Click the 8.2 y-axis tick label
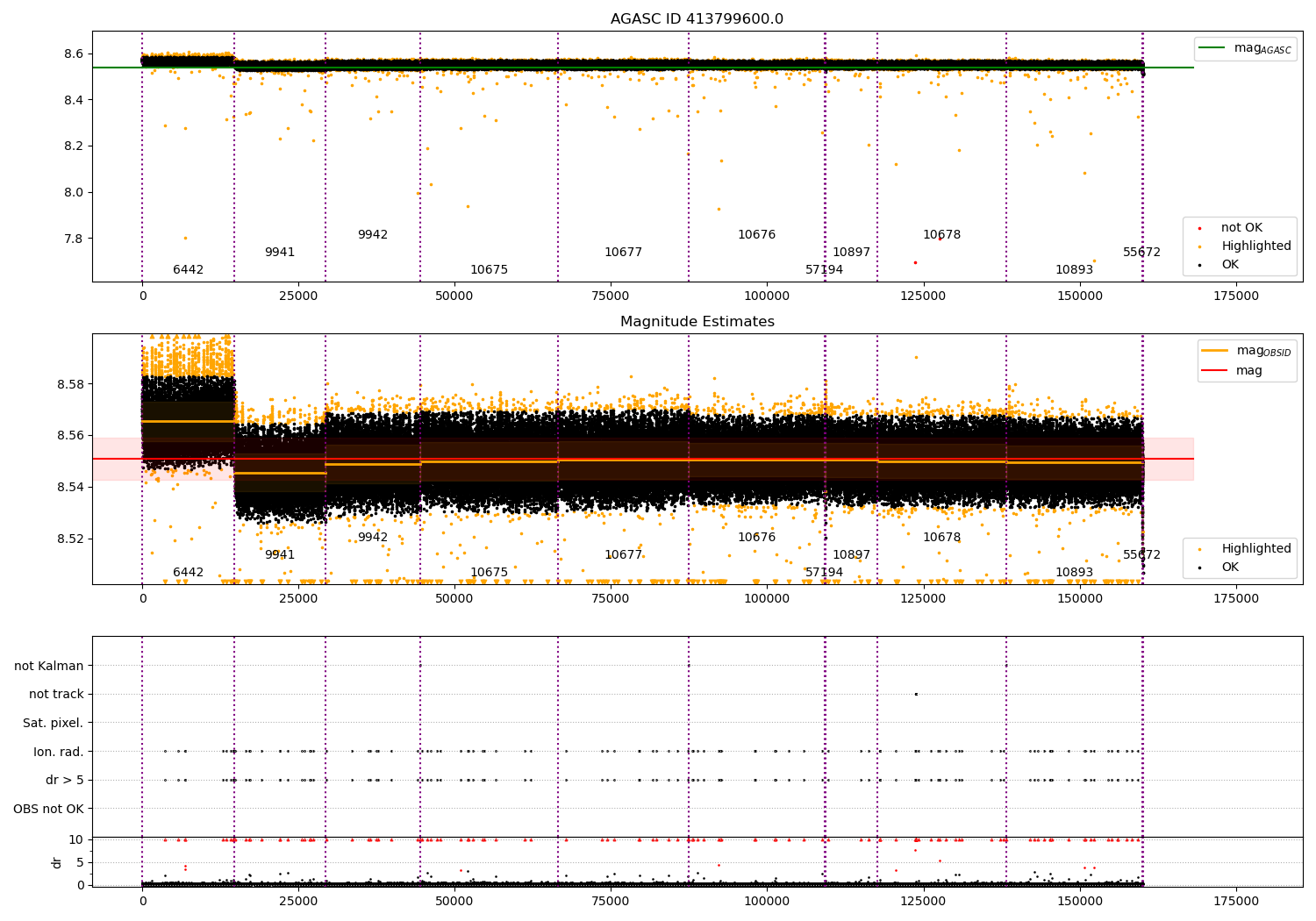The image size is (1316, 921). coord(74,146)
